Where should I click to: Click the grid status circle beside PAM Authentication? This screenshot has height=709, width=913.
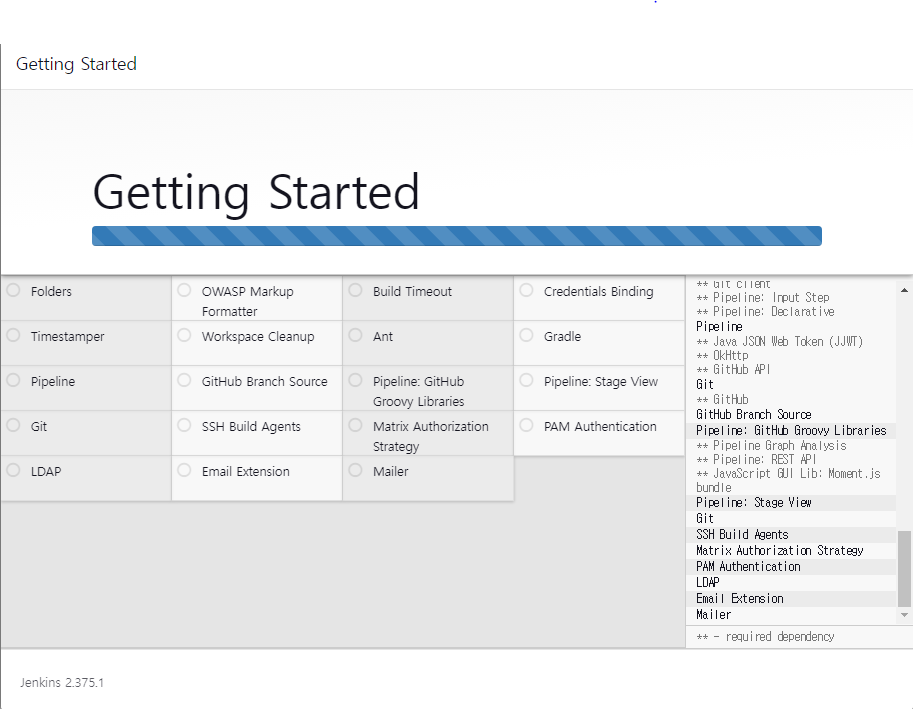point(526,426)
